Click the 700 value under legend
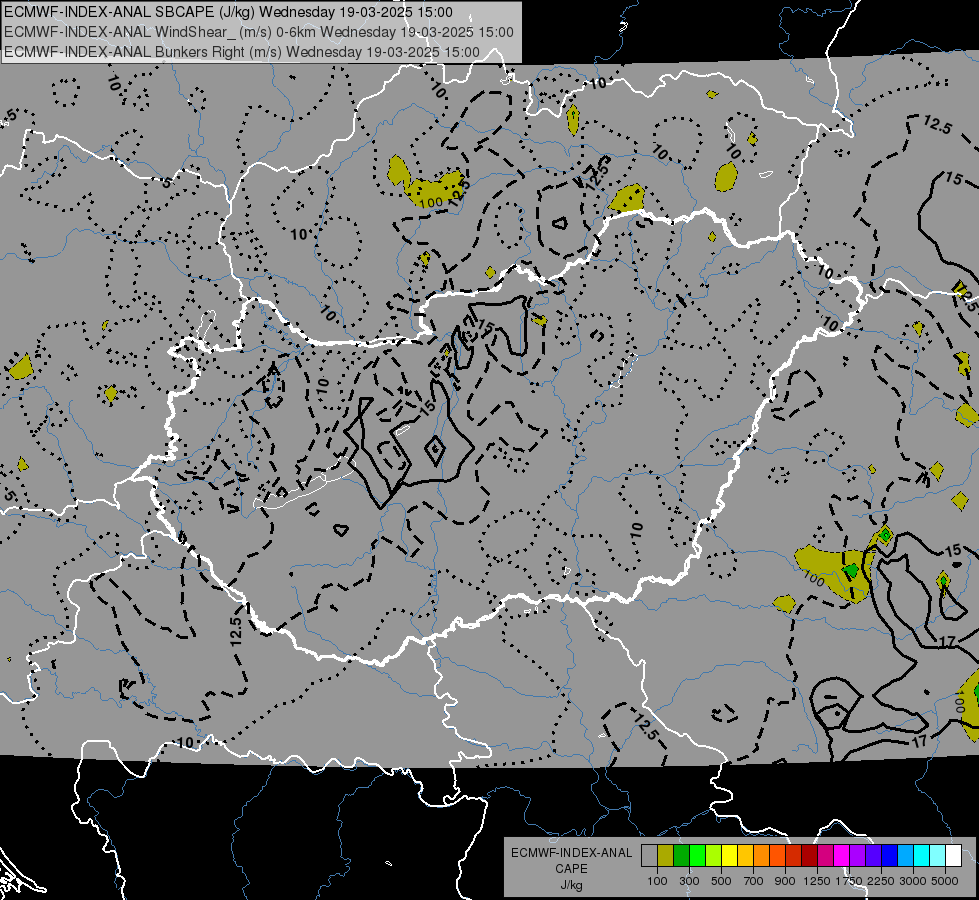Screen dimensions: 979x900 click(x=753, y=881)
